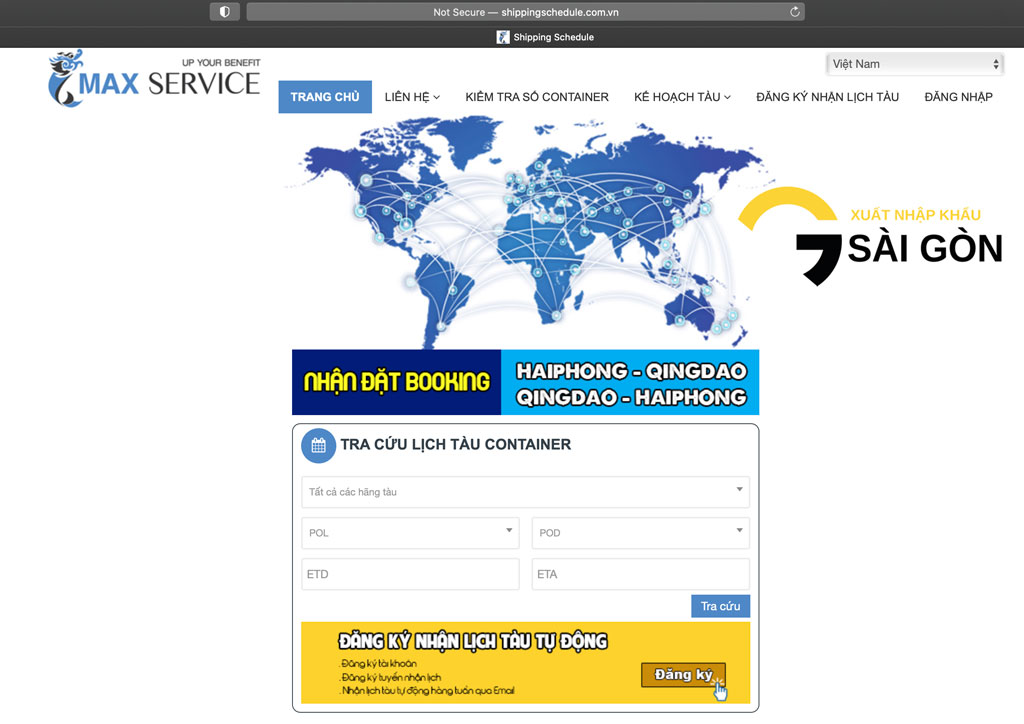1024x724 pixels.
Task: Click the Haiphong - Qingdao booking banner
Action: coord(525,382)
